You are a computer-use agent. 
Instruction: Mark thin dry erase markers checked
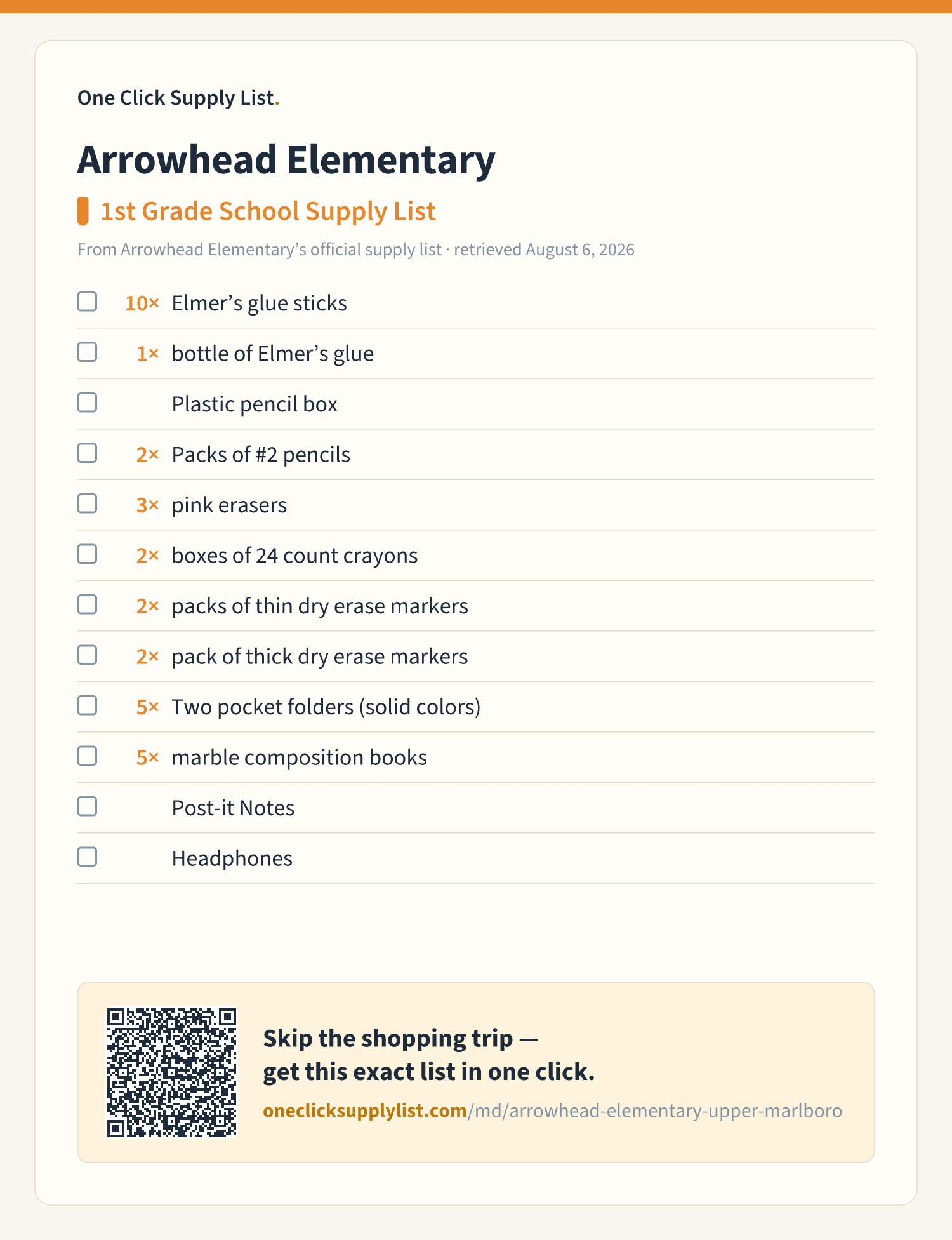[x=87, y=604]
